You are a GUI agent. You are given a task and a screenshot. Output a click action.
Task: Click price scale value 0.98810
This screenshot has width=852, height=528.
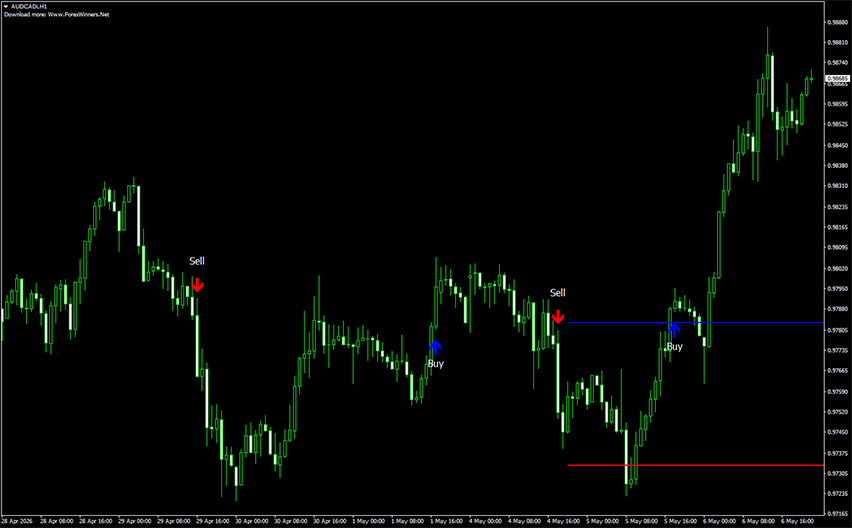pyautogui.click(x=838, y=42)
